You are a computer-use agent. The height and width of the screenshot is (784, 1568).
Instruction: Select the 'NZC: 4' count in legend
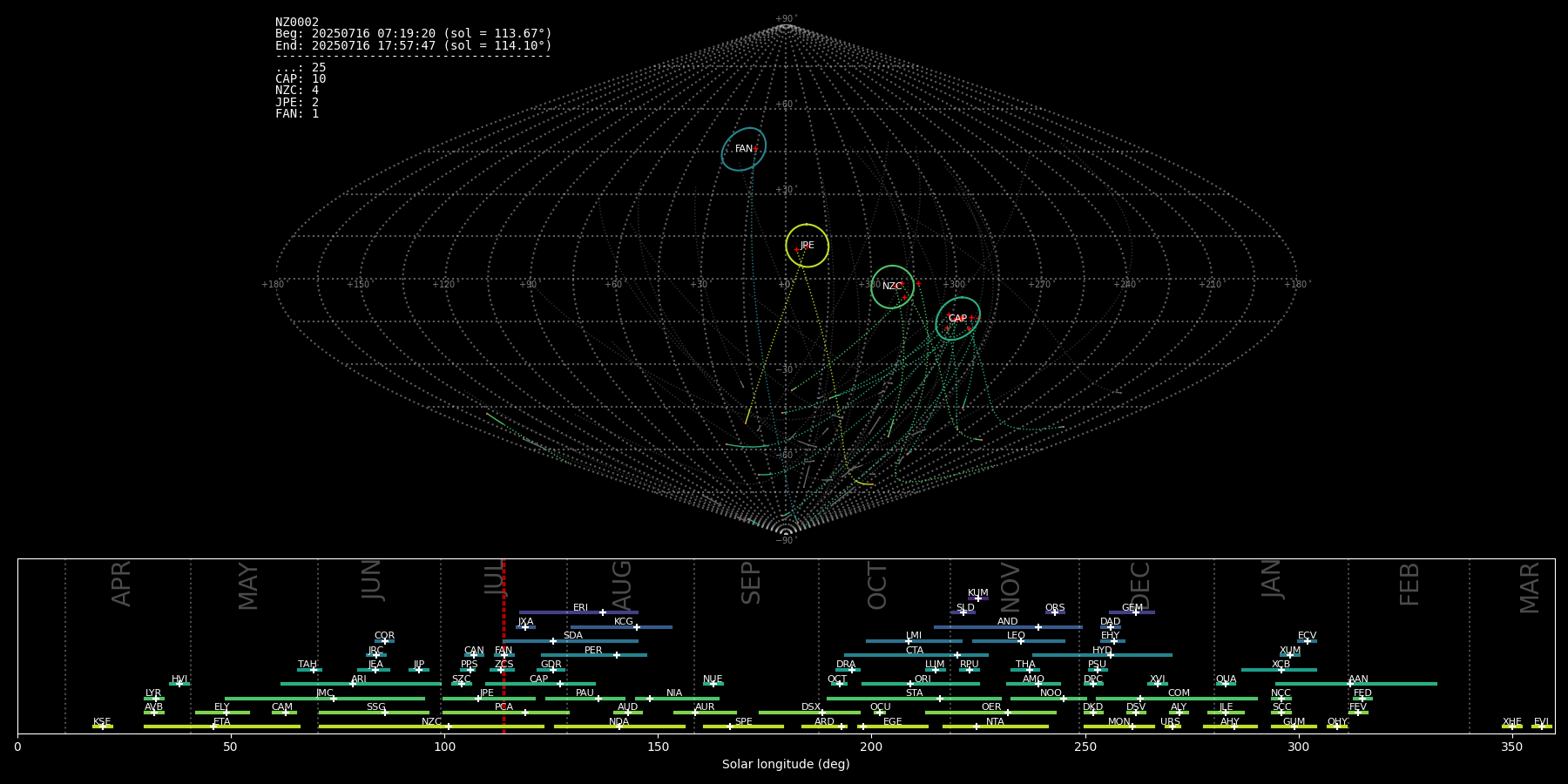(297, 91)
